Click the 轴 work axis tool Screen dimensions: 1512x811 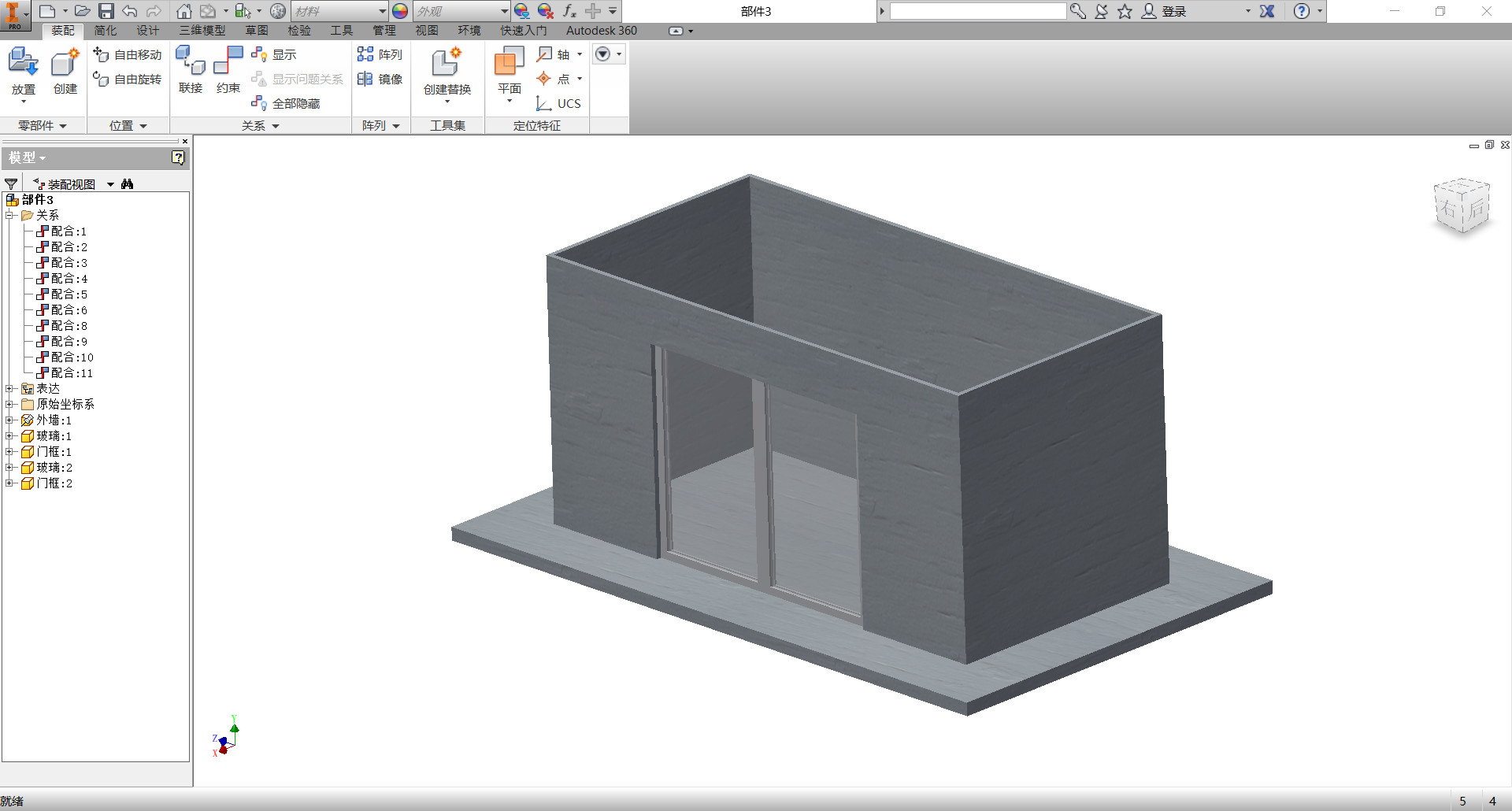tap(554, 54)
